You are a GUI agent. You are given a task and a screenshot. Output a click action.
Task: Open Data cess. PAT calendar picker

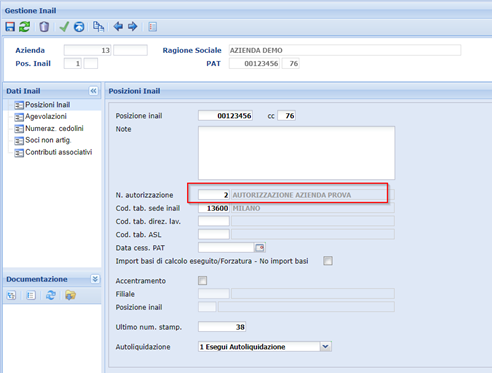[260, 248]
